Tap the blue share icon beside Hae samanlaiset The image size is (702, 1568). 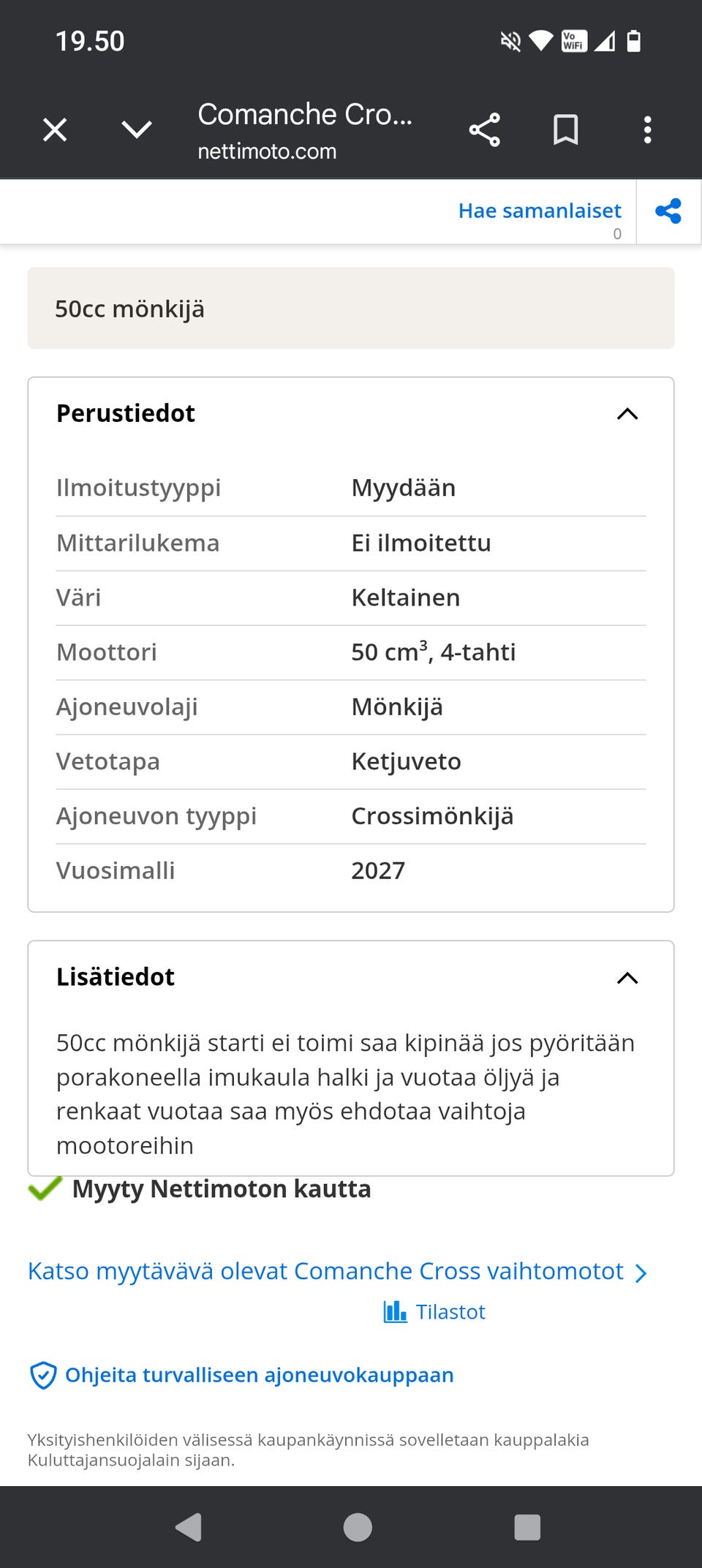668,211
